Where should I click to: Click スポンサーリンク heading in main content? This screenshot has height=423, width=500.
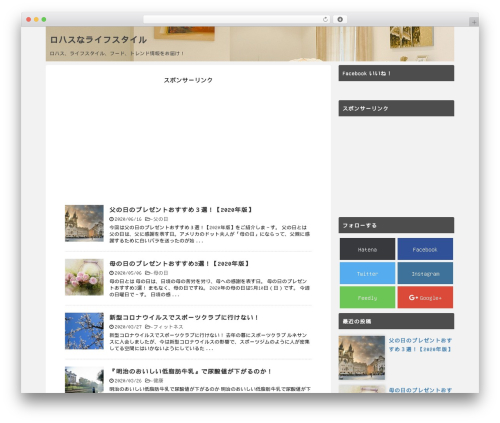(188, 80)
